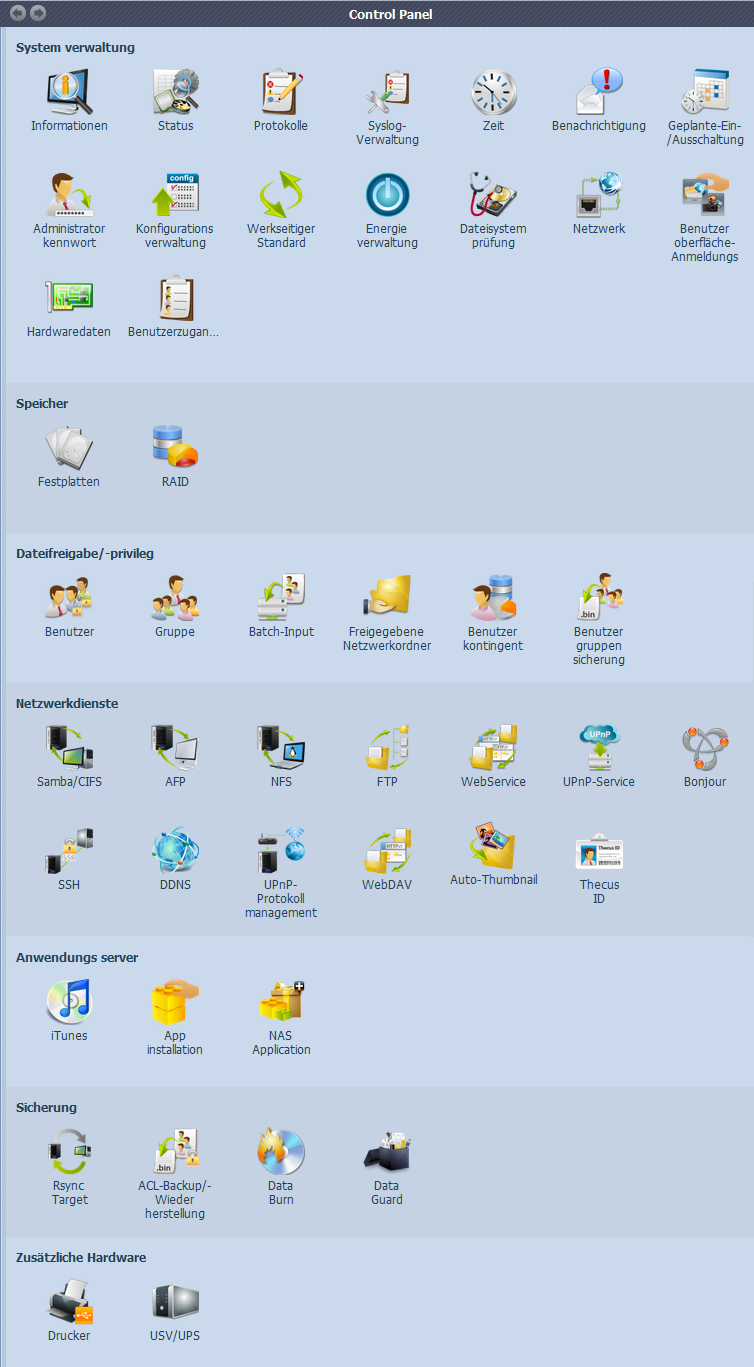
Task: Open the DDNS globe icon
Action: pos(176,852)
